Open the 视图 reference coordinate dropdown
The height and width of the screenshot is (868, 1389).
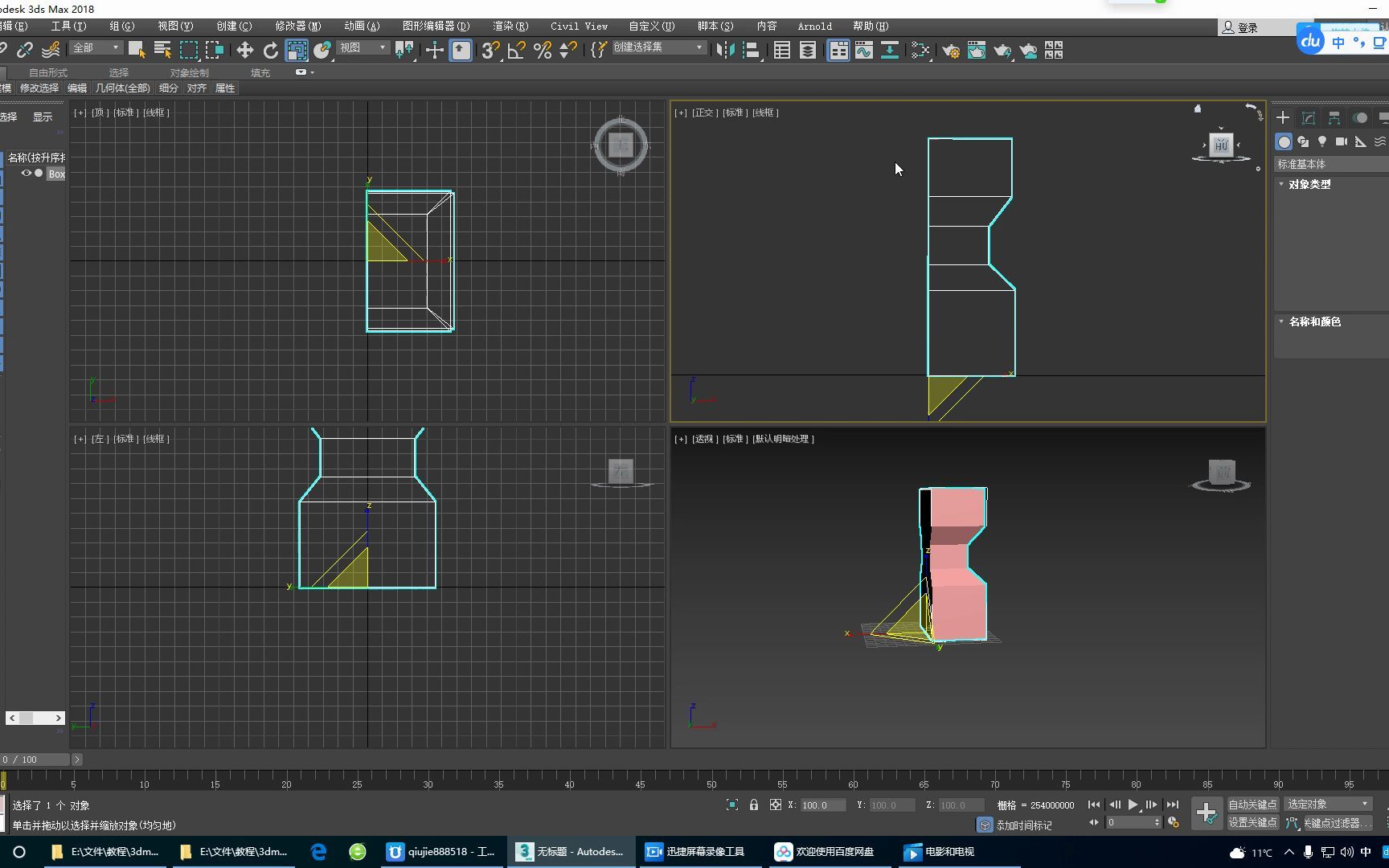pyautogui.click(x=363, y=48)
